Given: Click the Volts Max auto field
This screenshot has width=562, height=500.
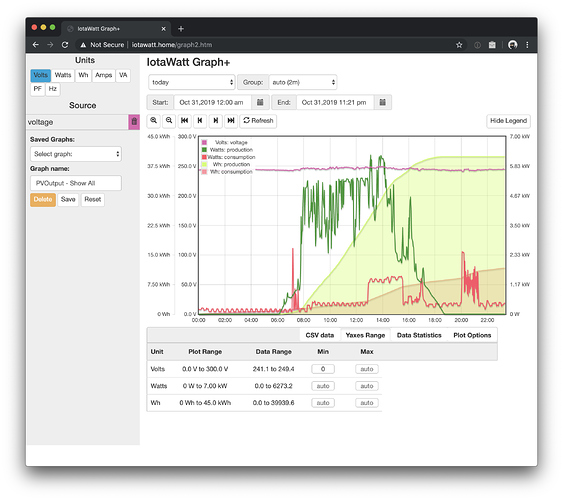Looking at the screenshot, I should tap(367, 369).
